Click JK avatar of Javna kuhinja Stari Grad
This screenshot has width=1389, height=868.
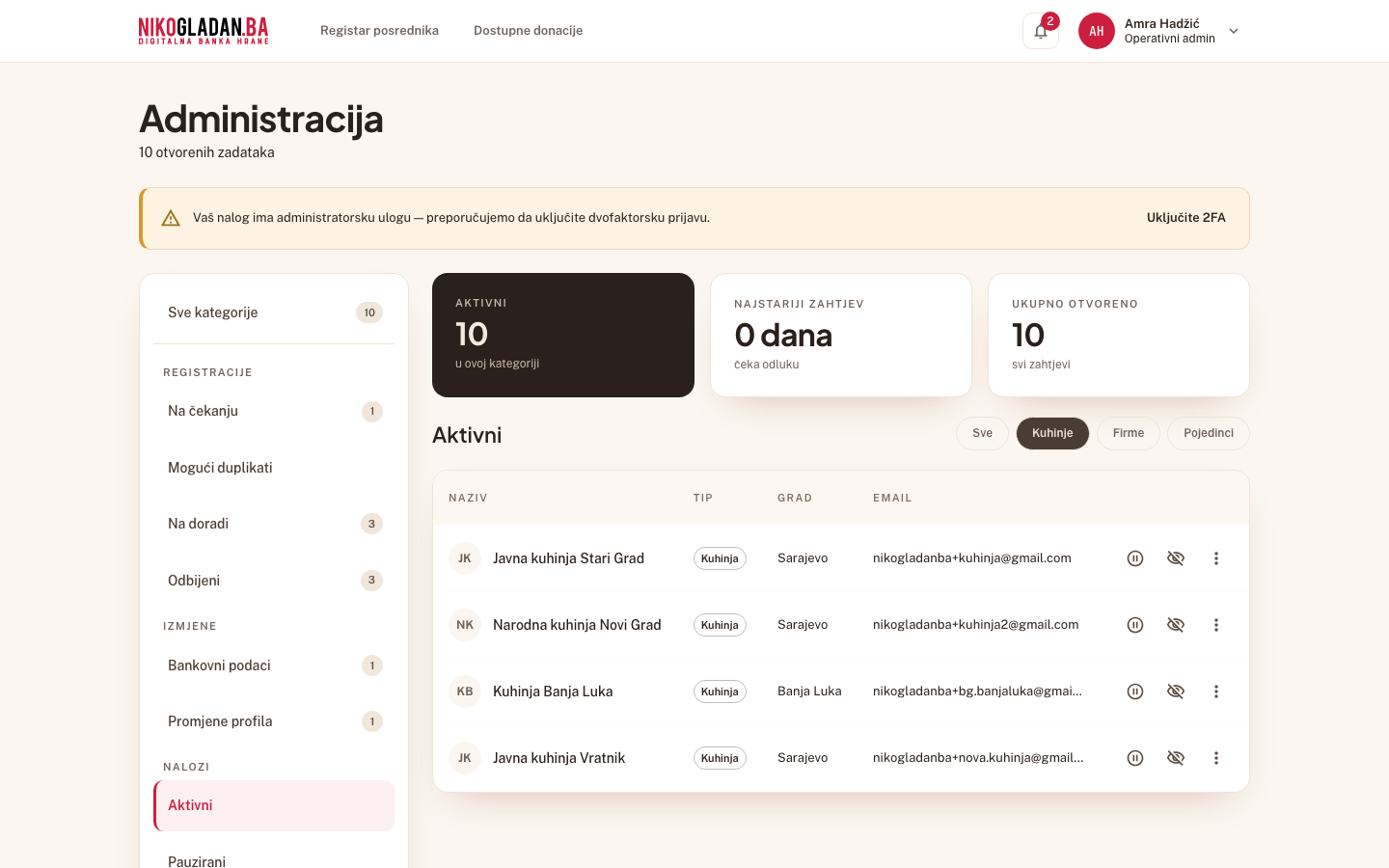pyautogui.click(x=465, y=558)
